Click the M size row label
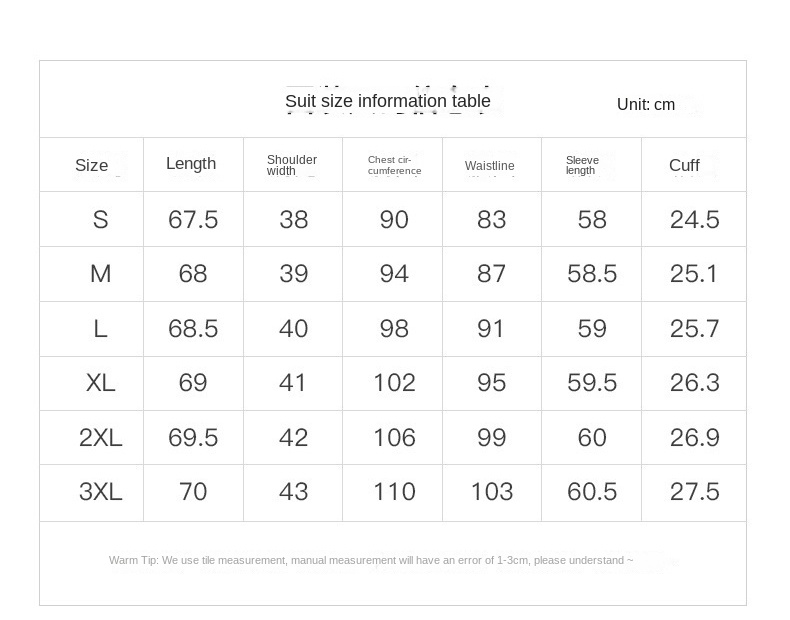790x620 pixels. pyautogui.click(x=100, y=274)
